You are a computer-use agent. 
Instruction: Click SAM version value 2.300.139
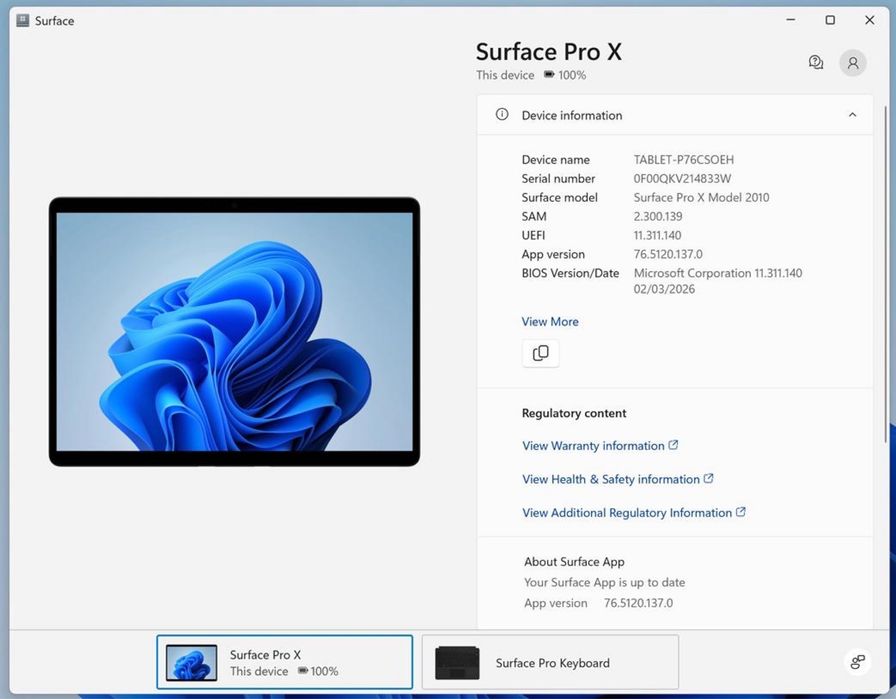point(658,217)
